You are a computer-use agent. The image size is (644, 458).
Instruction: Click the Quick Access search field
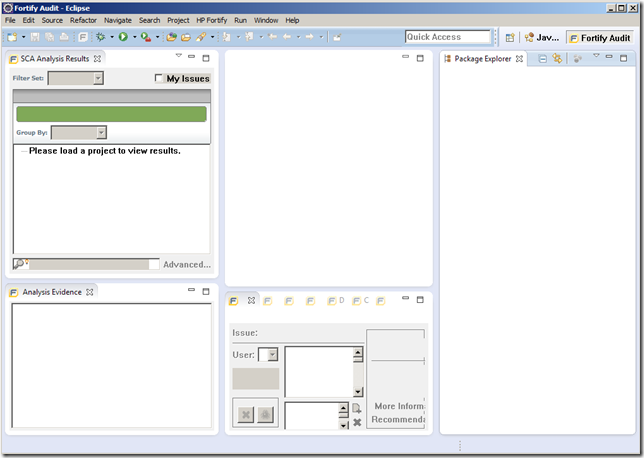pyautogui.click(x=447, y=37)
